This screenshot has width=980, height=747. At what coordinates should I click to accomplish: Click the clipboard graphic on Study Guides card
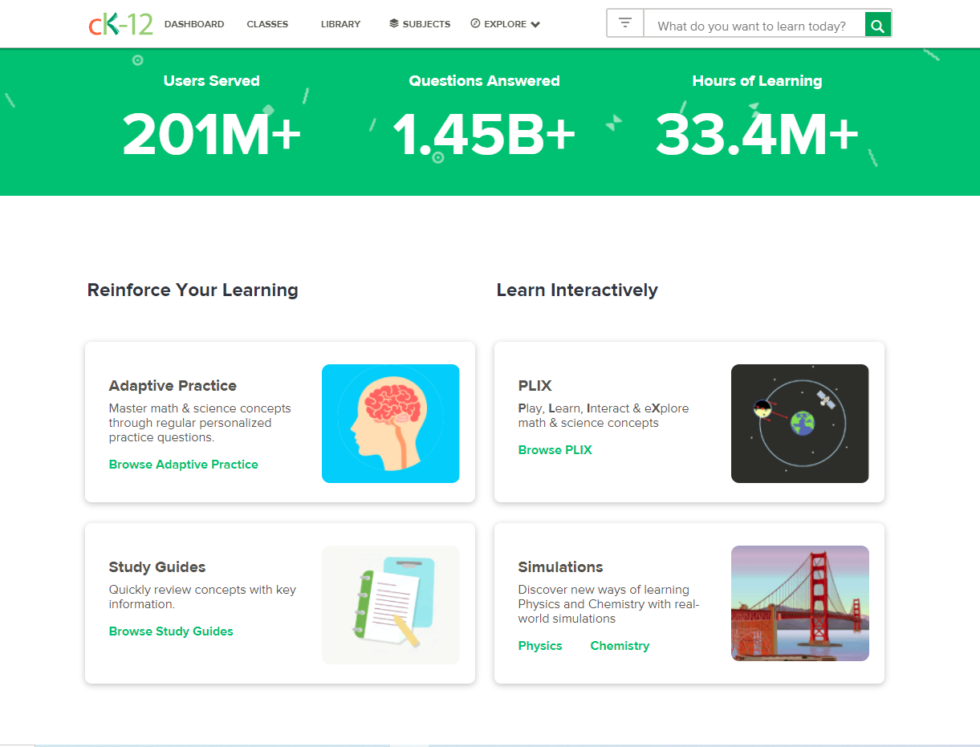coord(390,602)
